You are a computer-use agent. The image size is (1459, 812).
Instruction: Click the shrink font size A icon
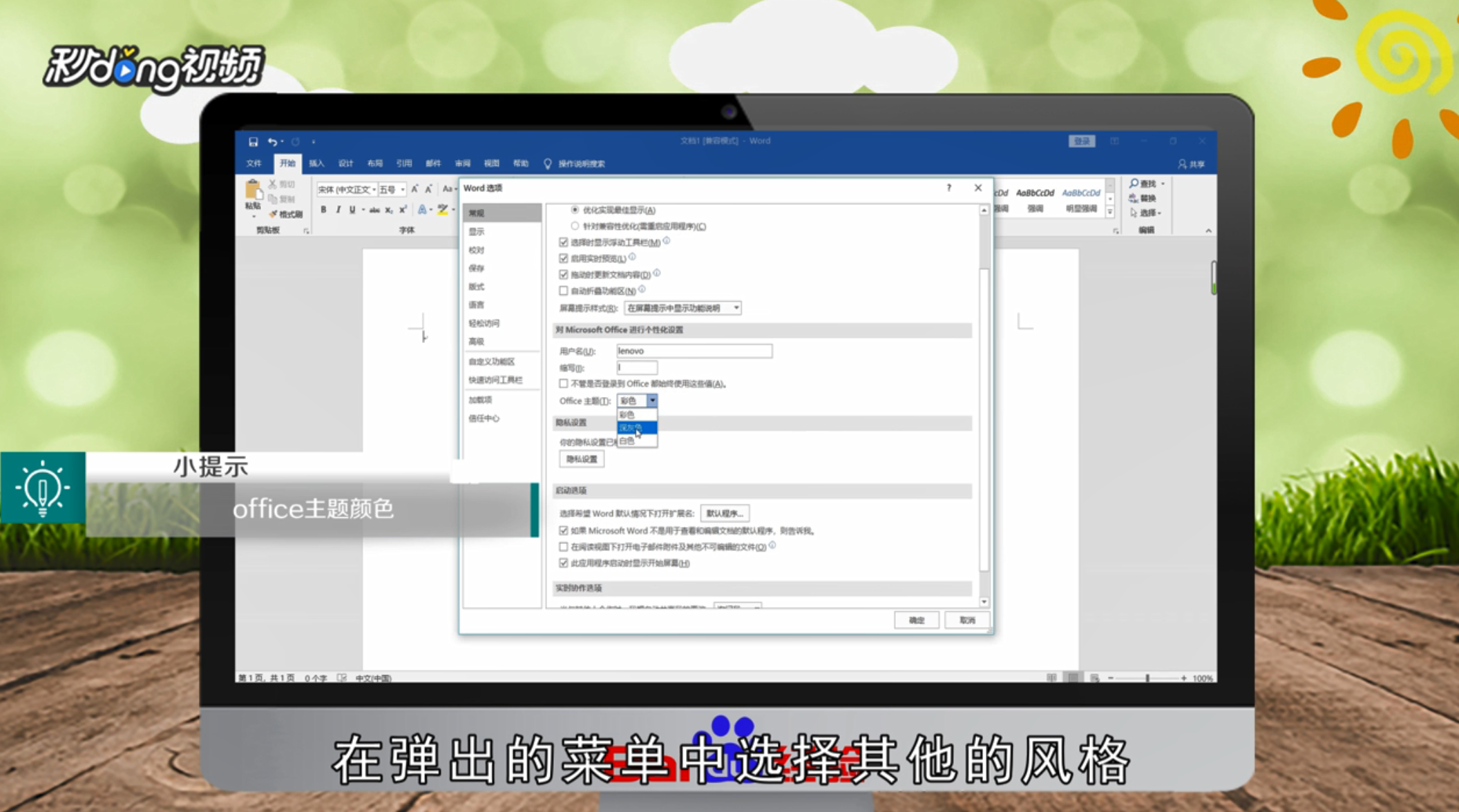[x=428, y=189]
